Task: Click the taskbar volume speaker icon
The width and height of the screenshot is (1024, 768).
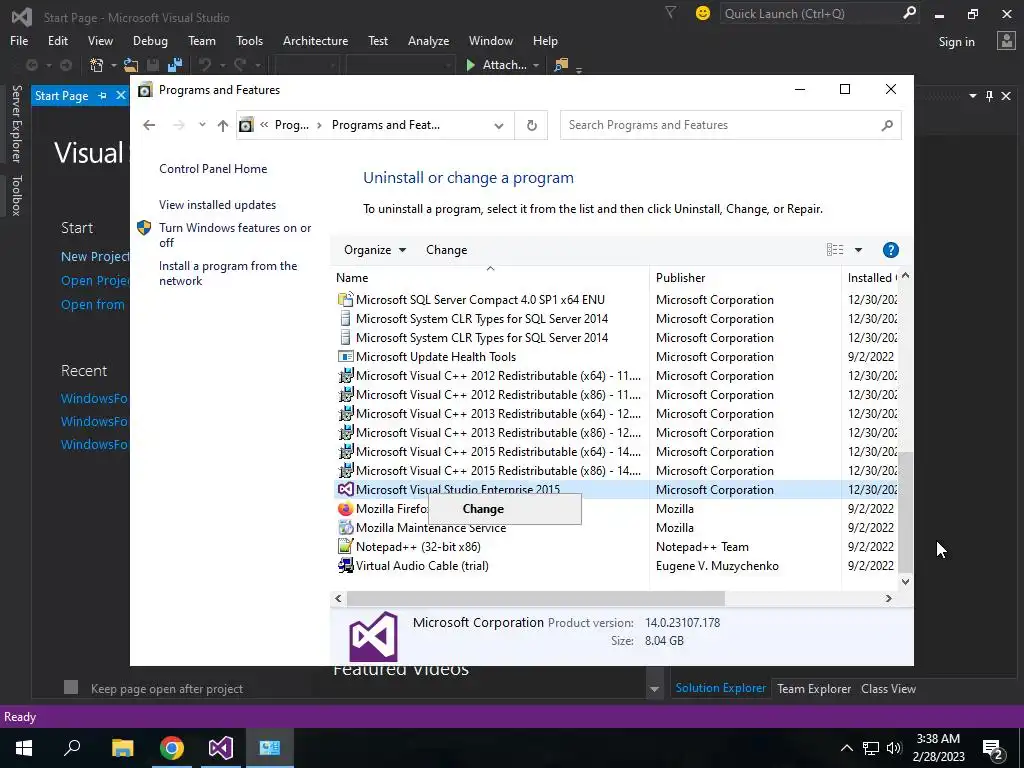Action: pyautogui.click(x=894, y=748)
